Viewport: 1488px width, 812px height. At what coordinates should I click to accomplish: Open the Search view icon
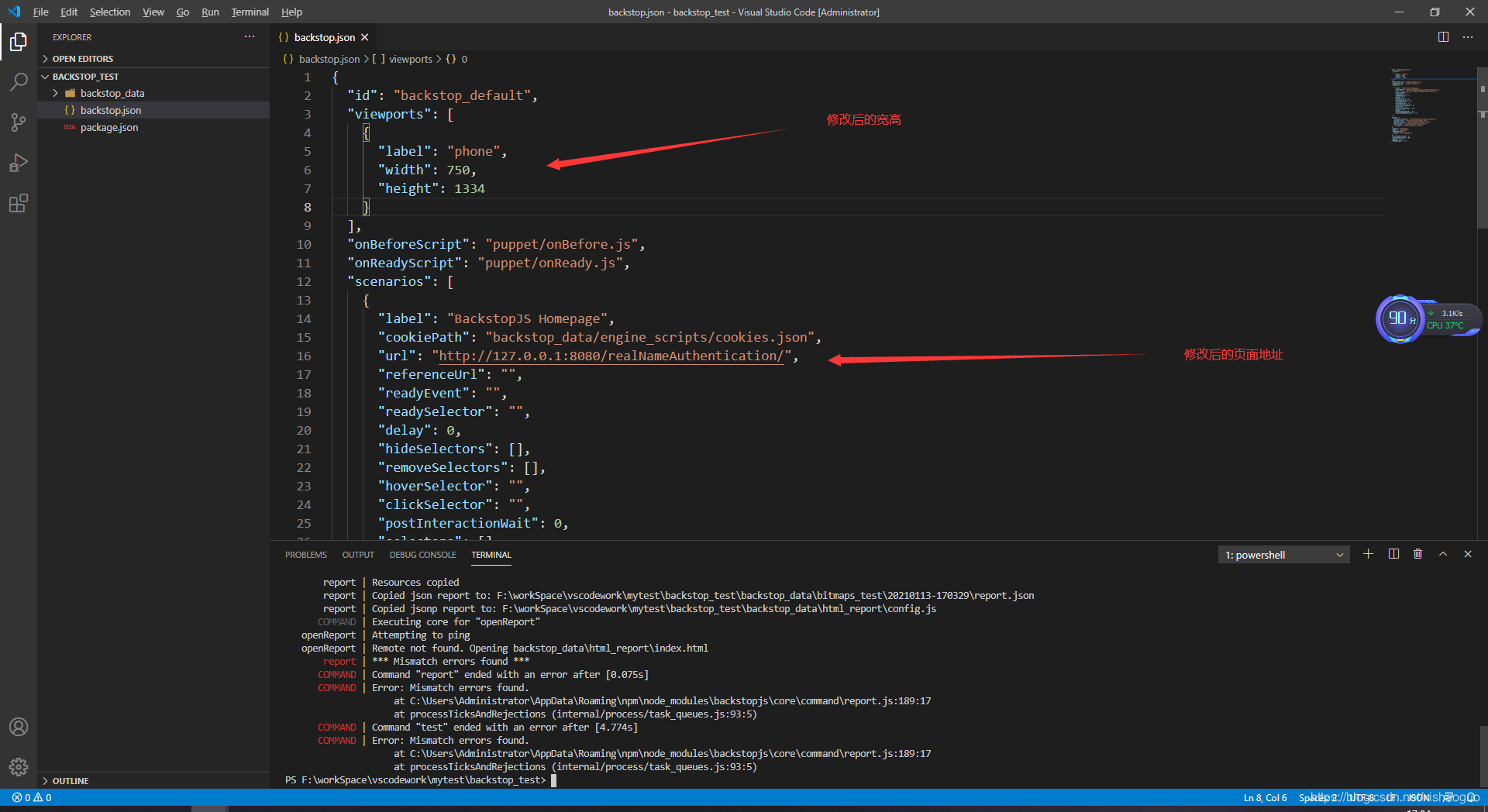coord(19,81)
